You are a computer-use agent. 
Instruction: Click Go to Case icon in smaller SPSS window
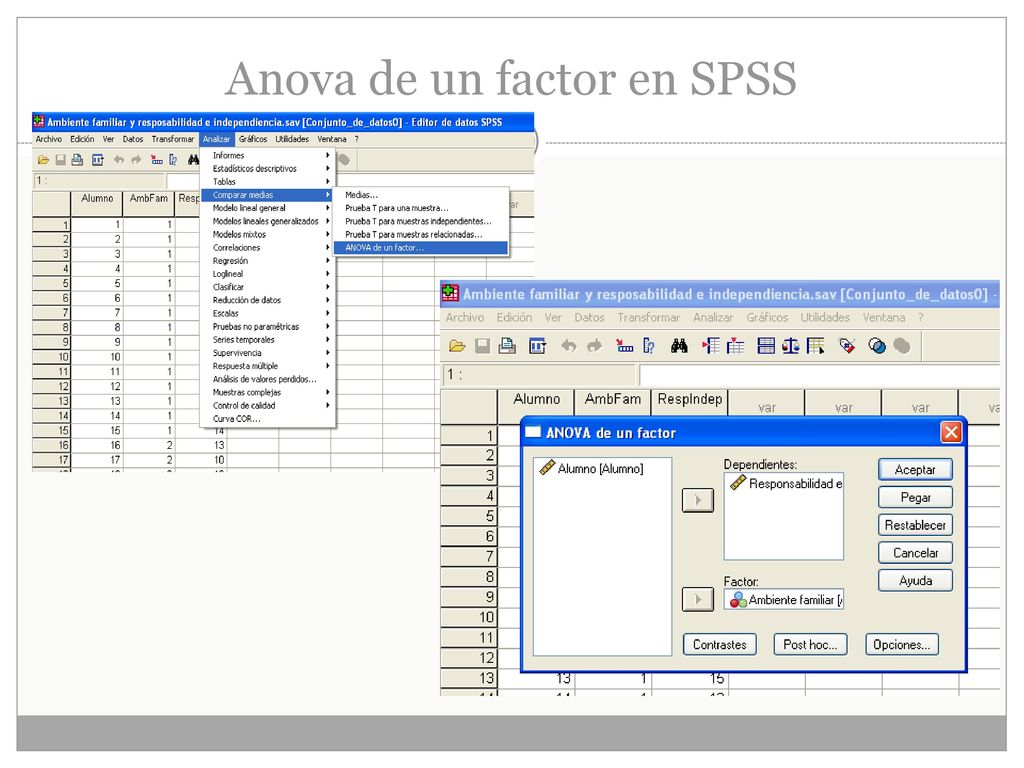(x=157, y=160)
